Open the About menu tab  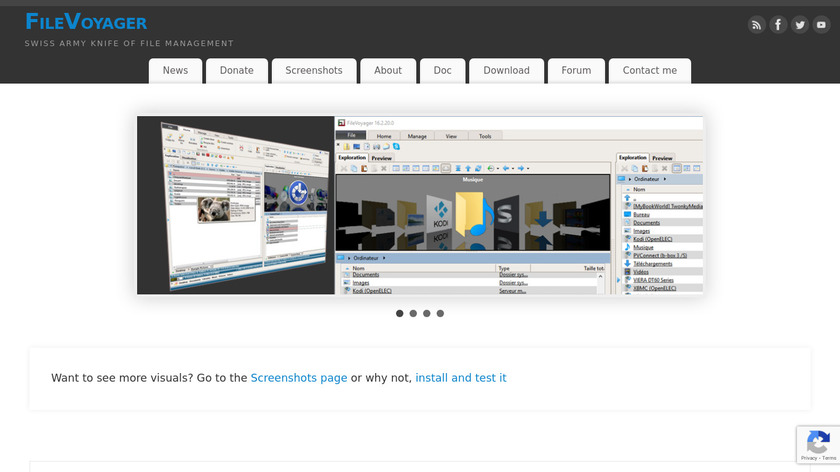click(388, 71)
